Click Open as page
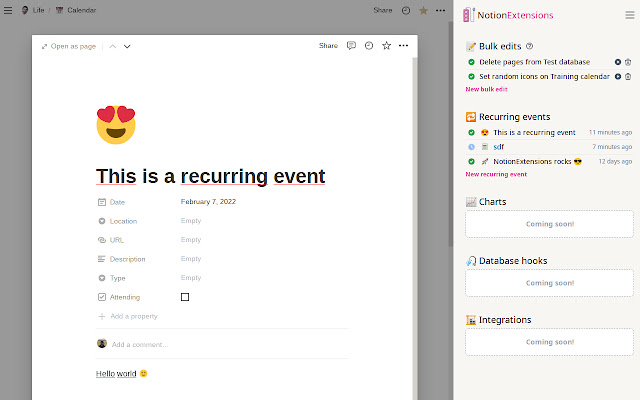This screenshot has height=400, width=640. pyautogui.click(x=69, y=46)
